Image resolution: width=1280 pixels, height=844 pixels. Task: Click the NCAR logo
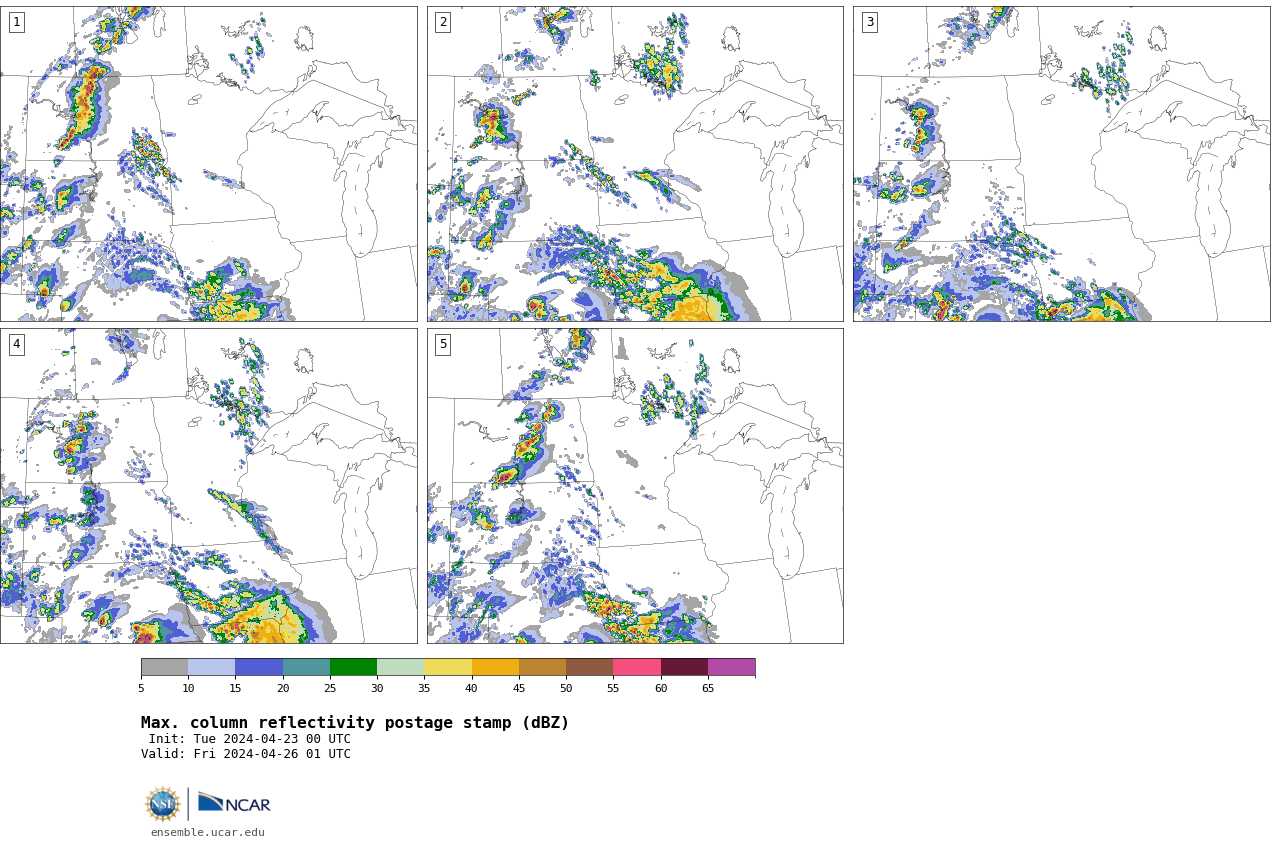234,803
